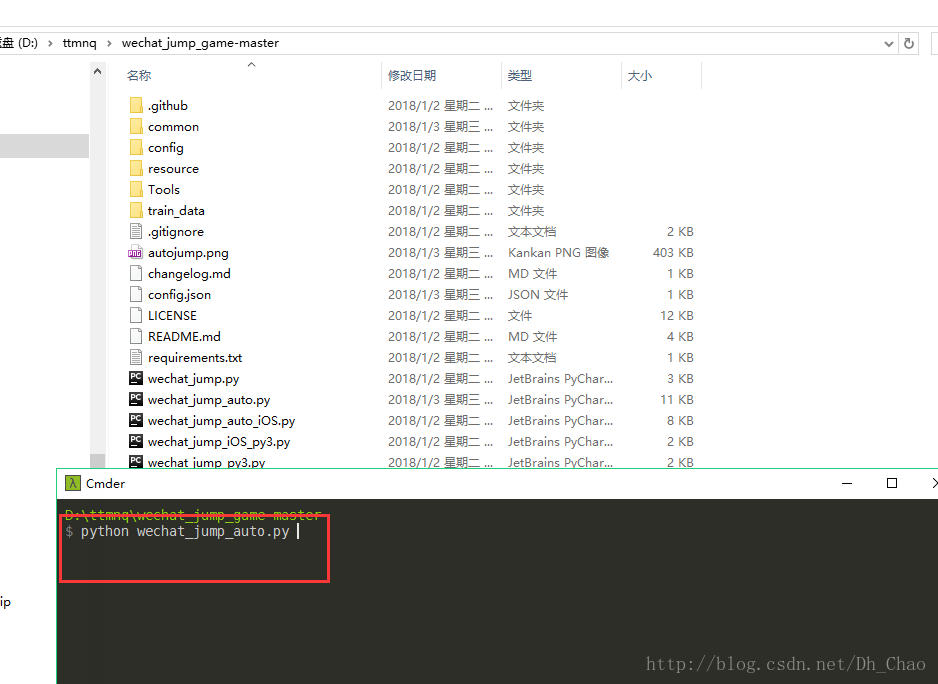
Task: Click the JSON 文件 type cell
Action: pyautogui.click(x=538, y=294)
